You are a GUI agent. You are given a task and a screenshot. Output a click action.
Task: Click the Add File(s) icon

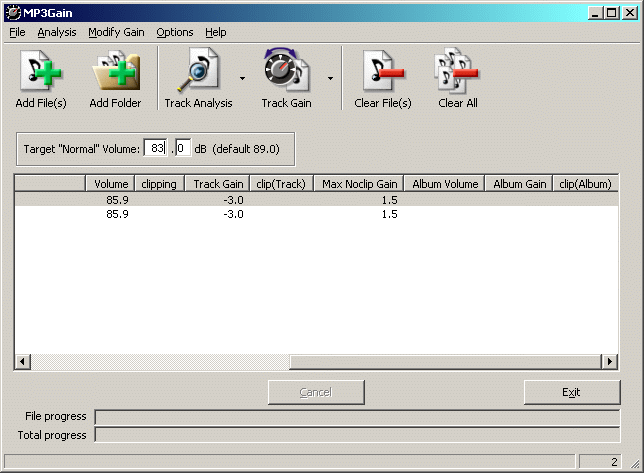(x=41, y=71)
